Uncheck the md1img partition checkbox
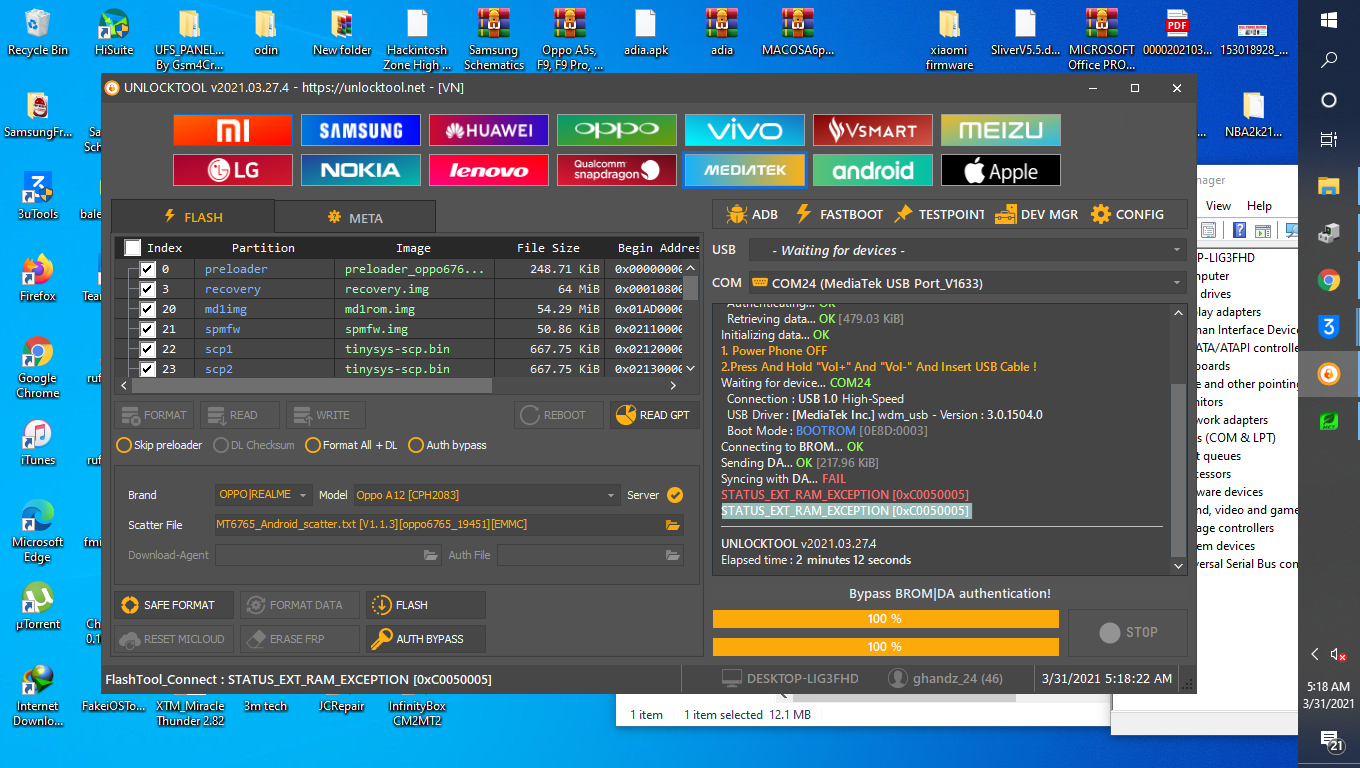Screen dimensions: 1360x768 pyautogui.click(x=148, y=309)
